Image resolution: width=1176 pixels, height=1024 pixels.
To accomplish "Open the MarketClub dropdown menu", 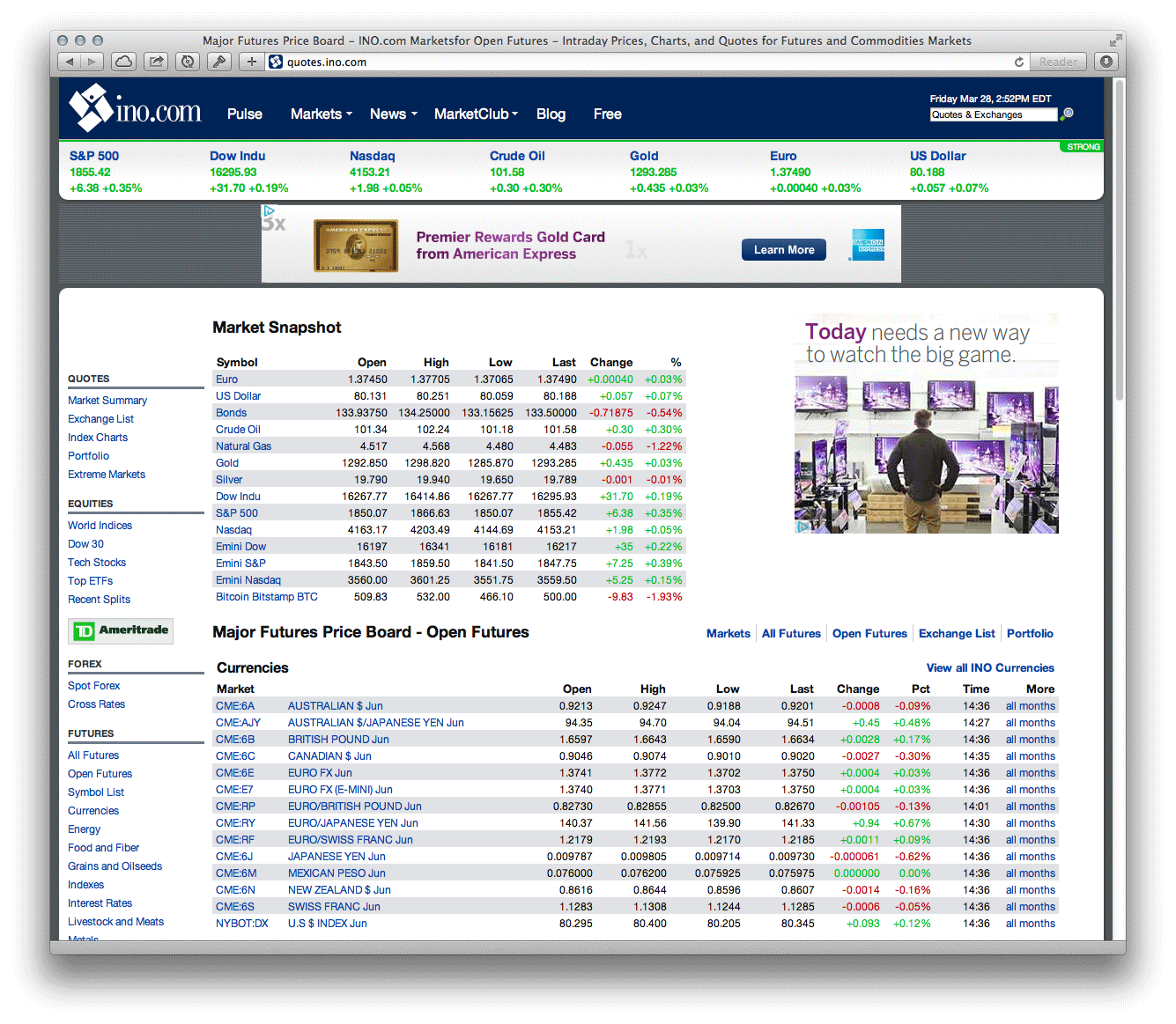I will pyautogui.click(x=476, y=114).
